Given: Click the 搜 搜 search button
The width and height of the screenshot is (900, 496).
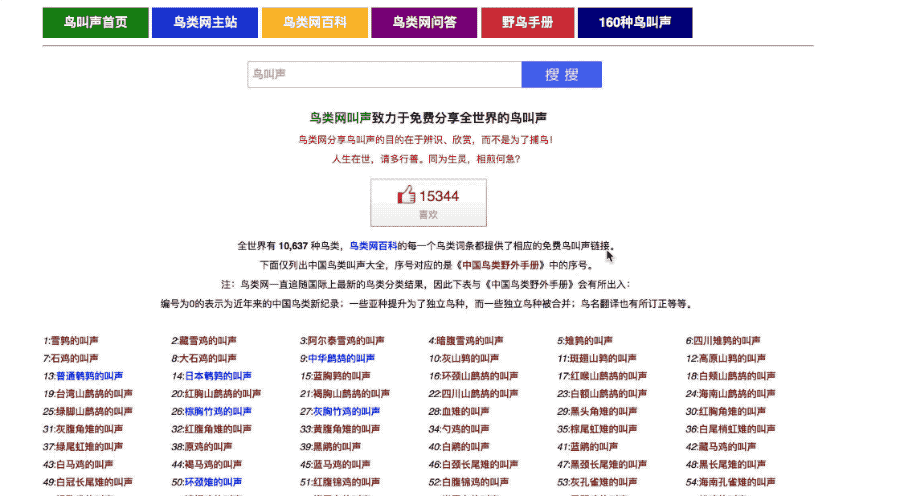Looking at the screenshot, I should 561,74.
